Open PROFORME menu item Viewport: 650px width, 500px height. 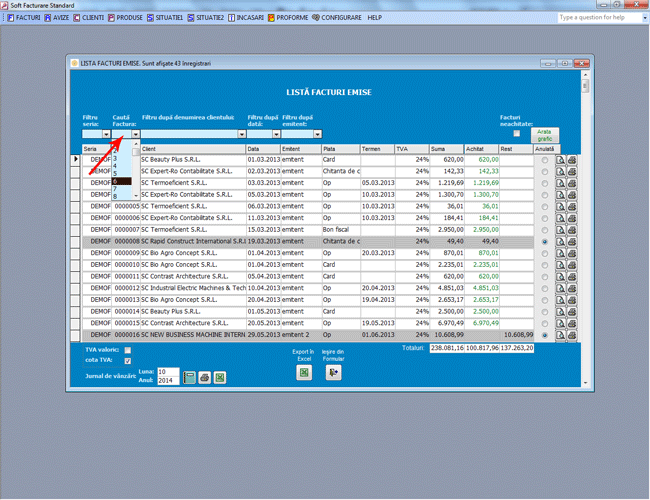pyautogui.click(x=288, y=18)
